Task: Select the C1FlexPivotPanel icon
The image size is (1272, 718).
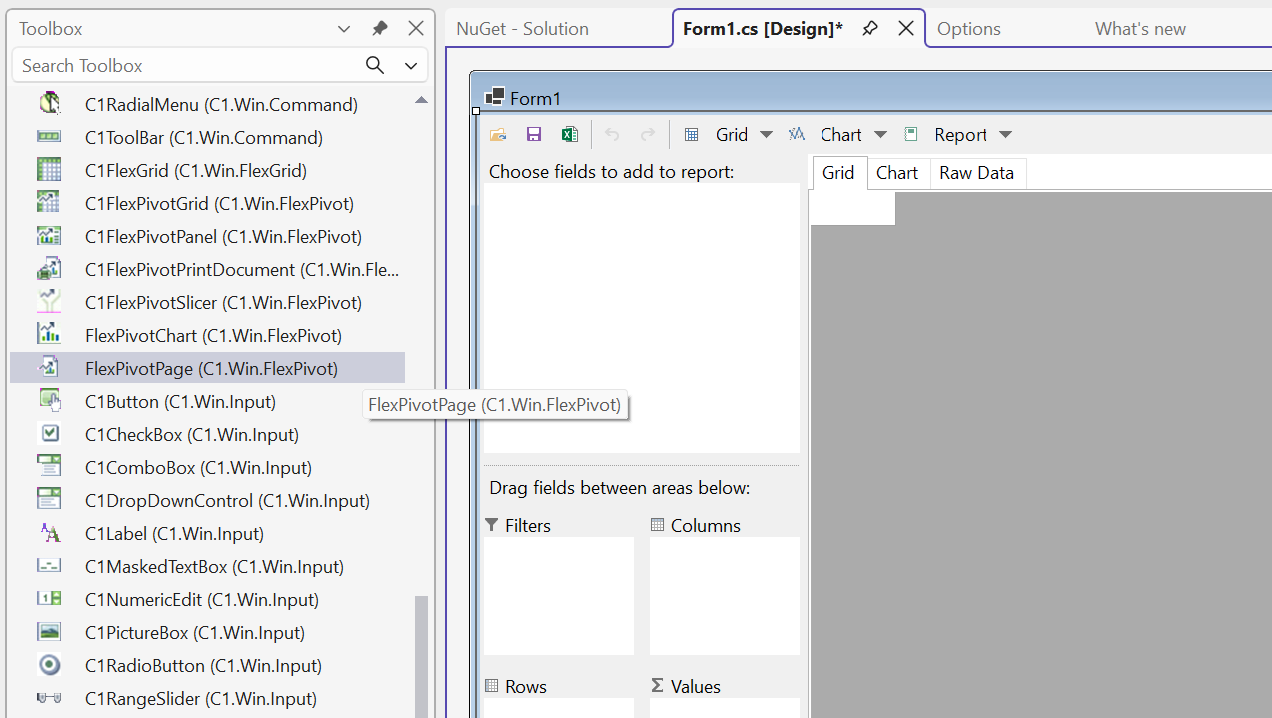Action: [49, 236]
